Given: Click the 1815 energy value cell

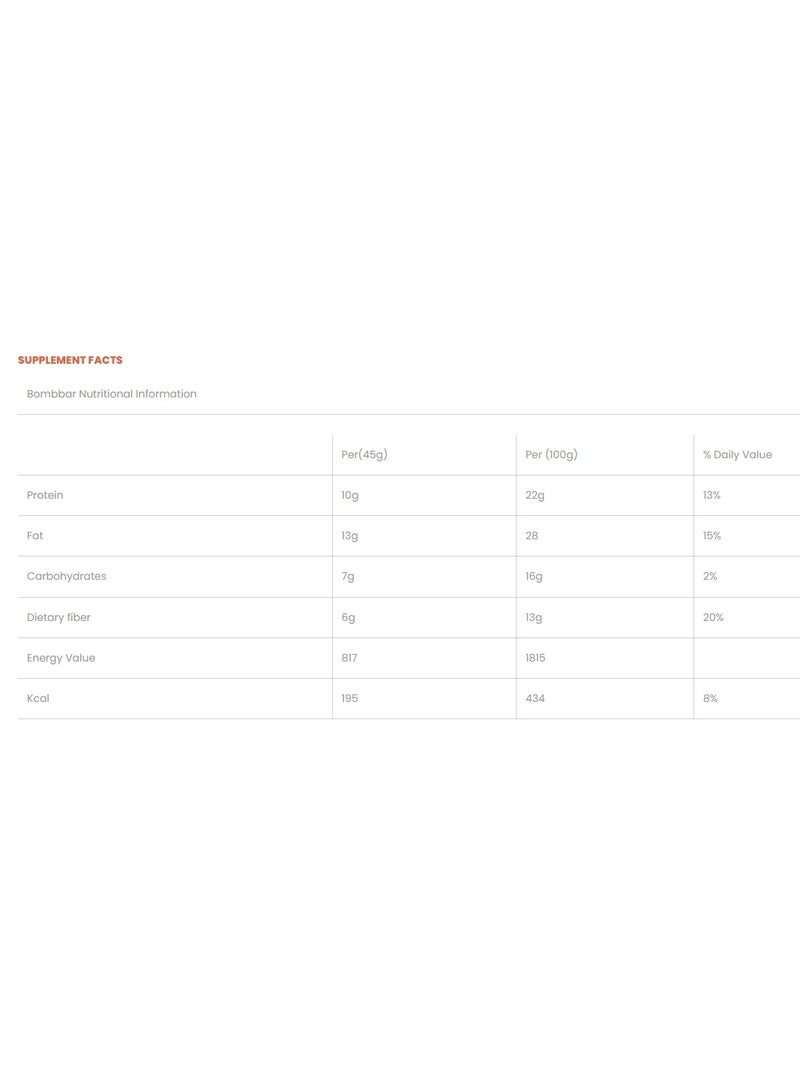Looking at the screenshot, I should click(x=535, y=658).
